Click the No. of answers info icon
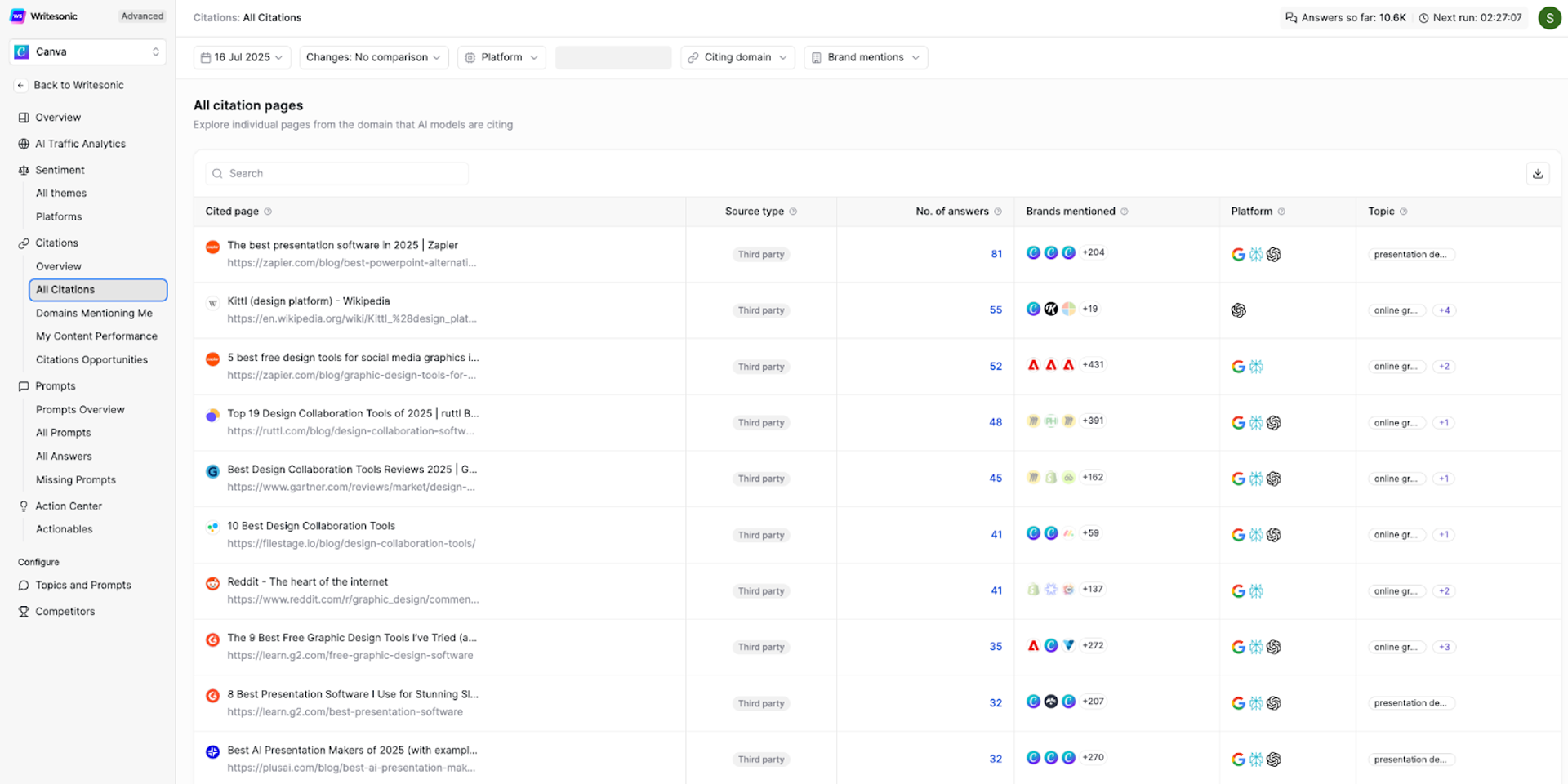Screen dimensions: 1568x784 [x=998, y=212]
